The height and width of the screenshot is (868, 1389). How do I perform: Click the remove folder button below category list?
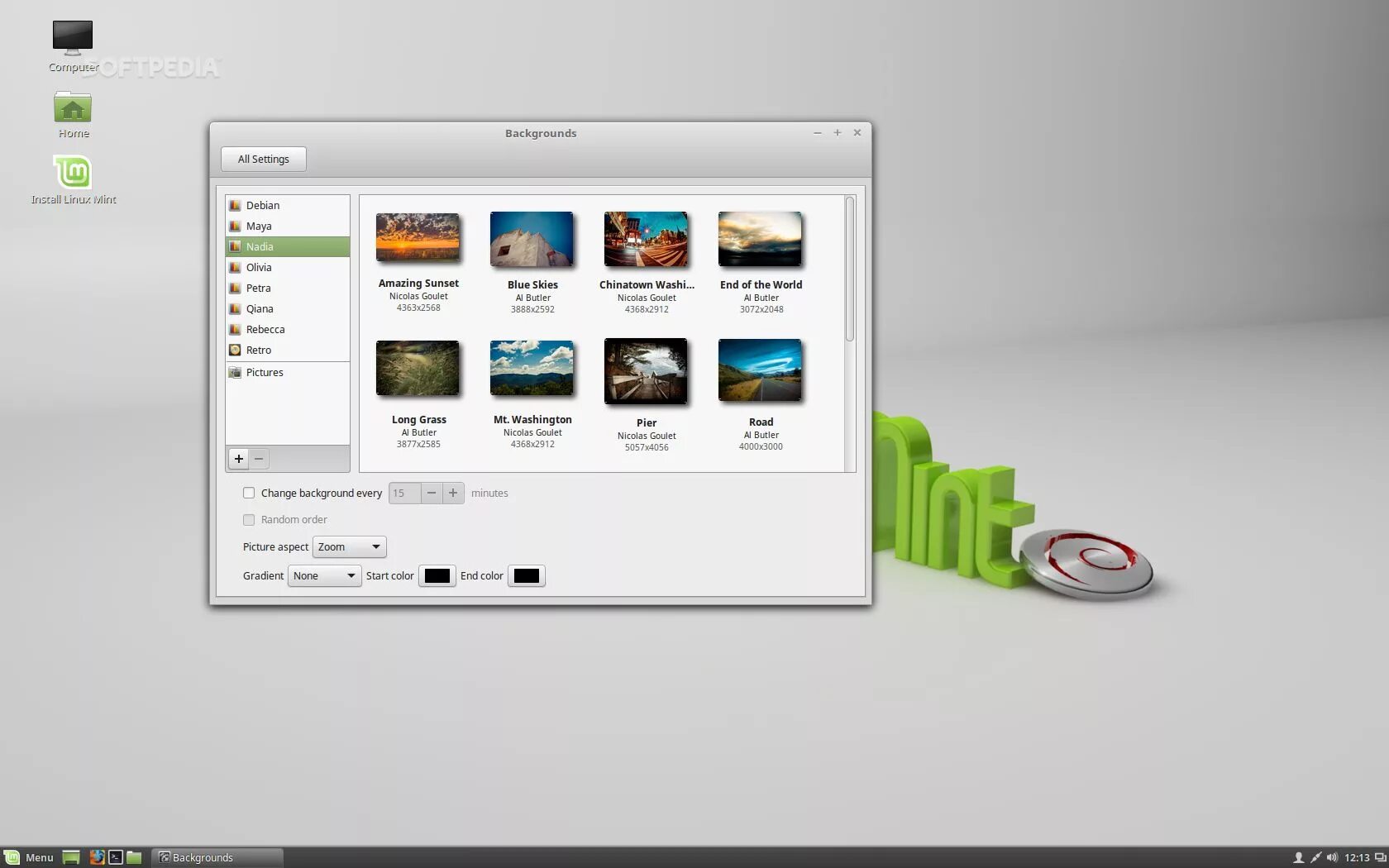pos(258,459)
